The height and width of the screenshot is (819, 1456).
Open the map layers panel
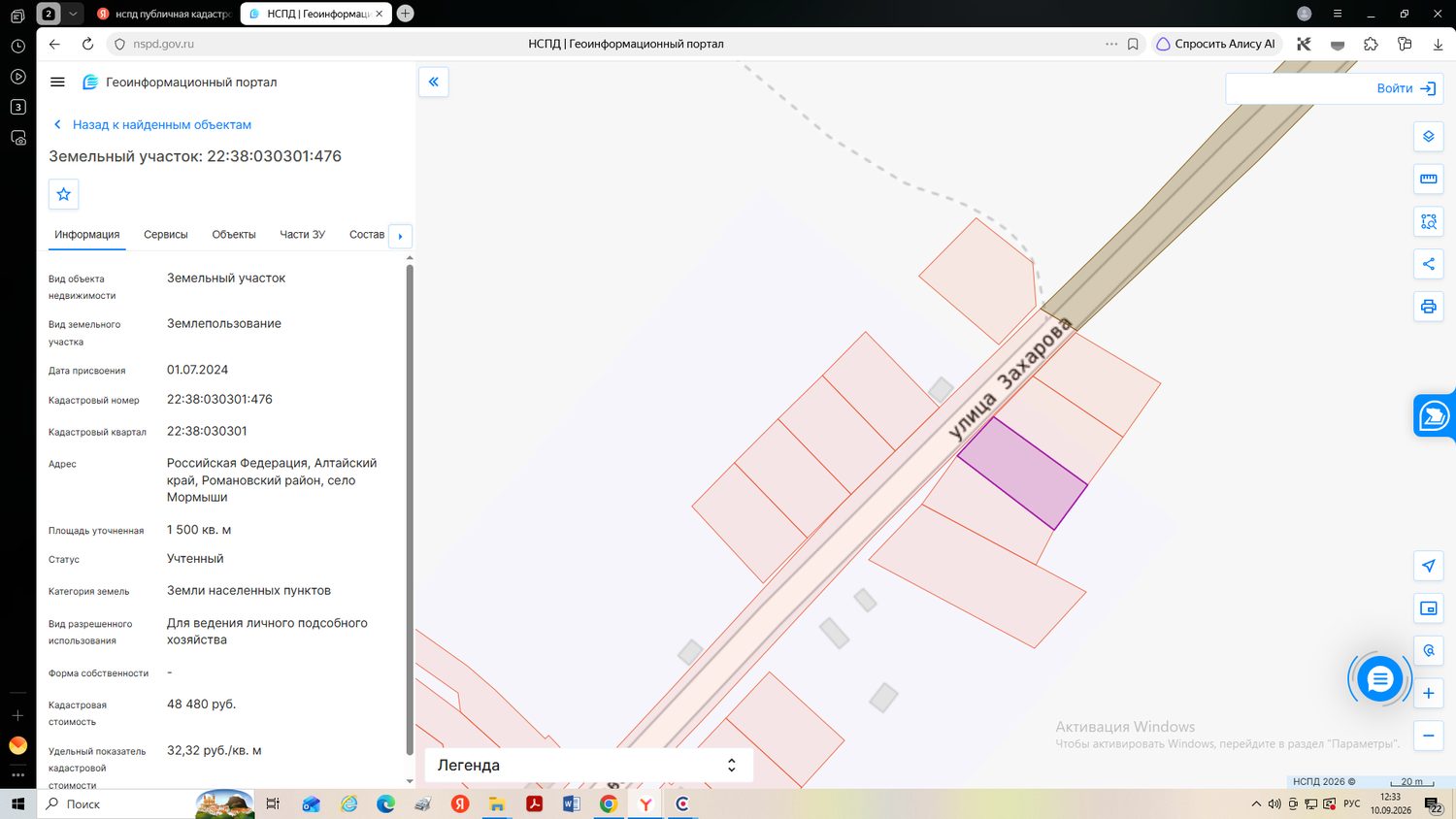pos(1429,137)
